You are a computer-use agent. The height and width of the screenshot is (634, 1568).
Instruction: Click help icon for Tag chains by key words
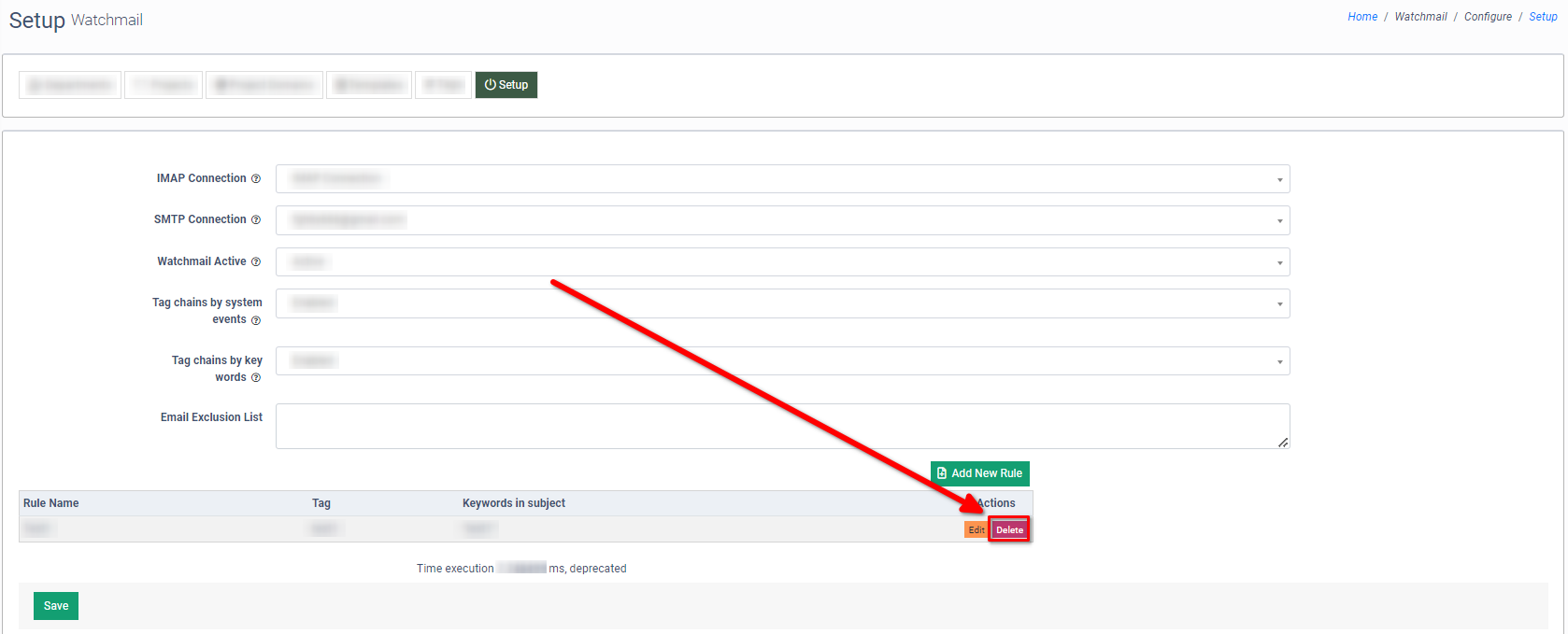coord(256,378)
